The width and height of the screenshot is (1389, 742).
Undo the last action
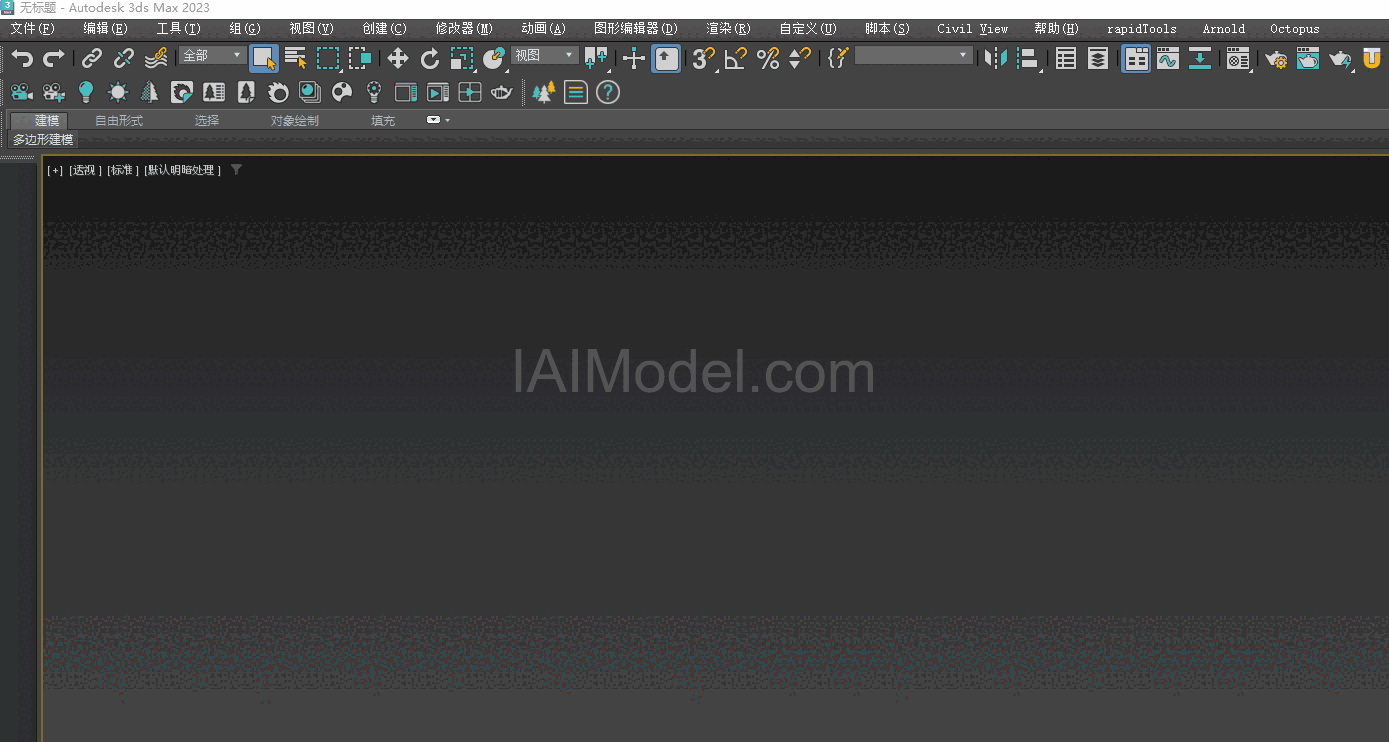point(22,58)
